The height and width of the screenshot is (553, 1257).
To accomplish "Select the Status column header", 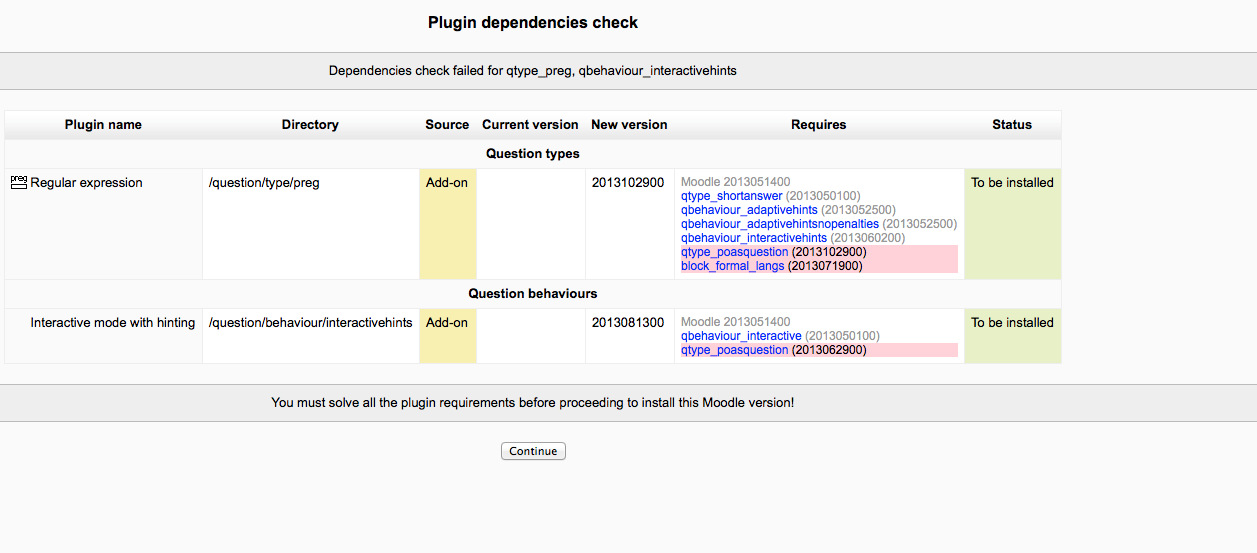I will point(1012,125).
